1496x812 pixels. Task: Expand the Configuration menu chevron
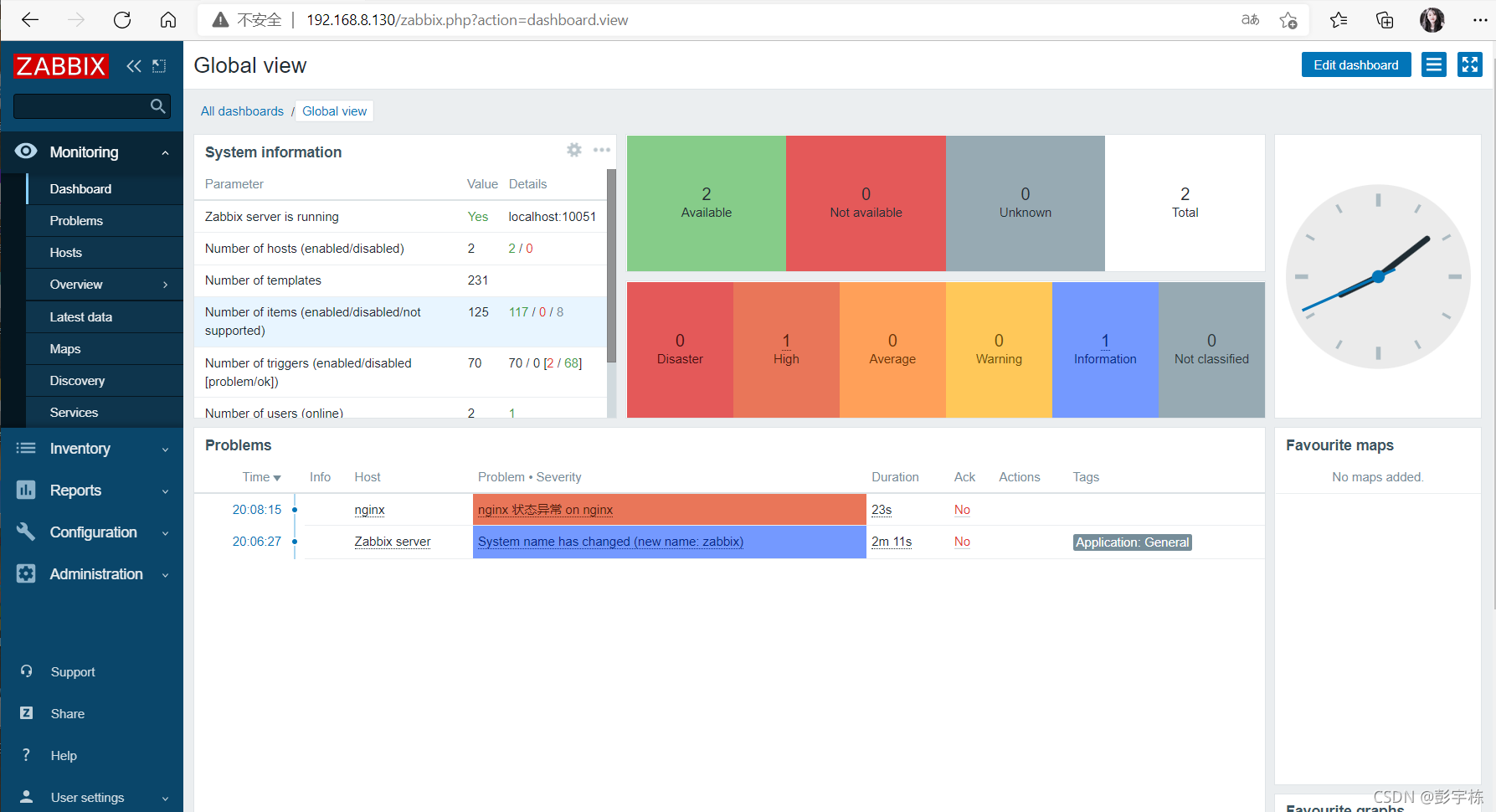tap(166, 533)
